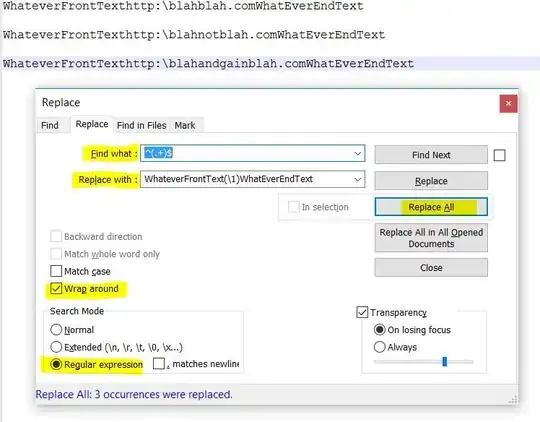
Task: Tick the unlabeled checkbox beside Find Next
Action: pyautogui.click(x=499, y=155)
